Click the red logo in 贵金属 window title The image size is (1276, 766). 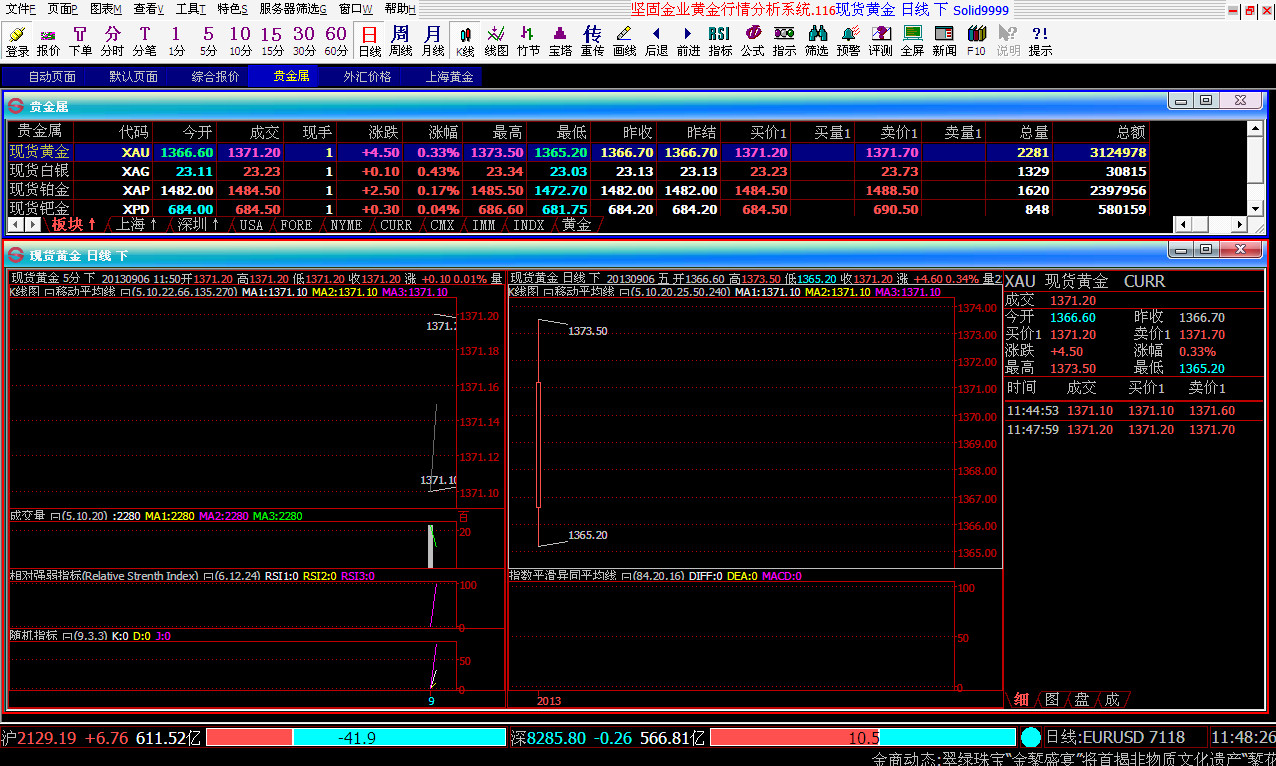[15, 105]
